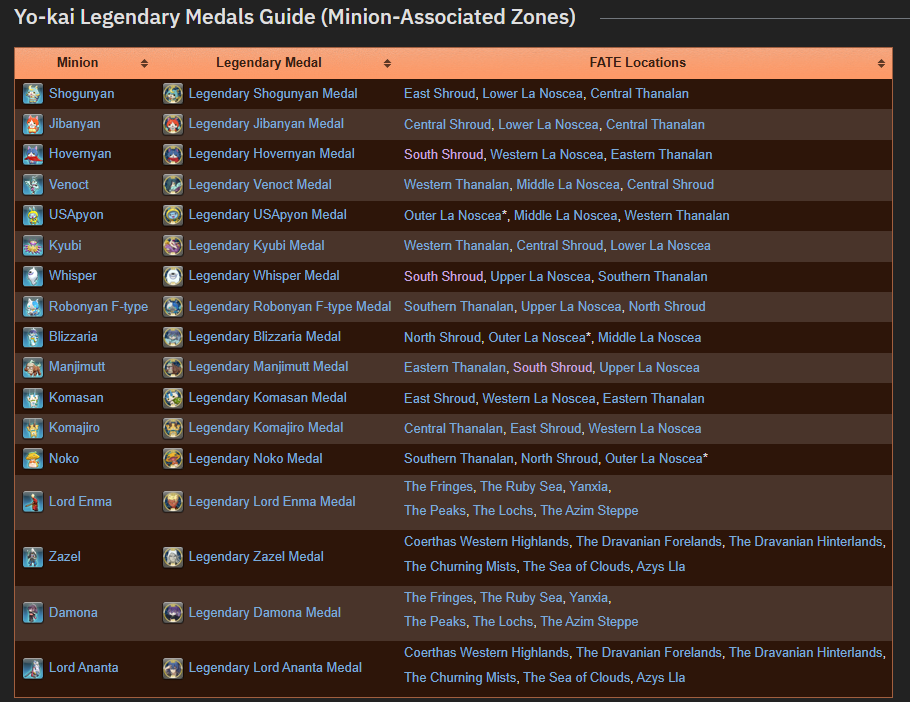Open Southern Thanalan link in Whisper row
Screen dimensions: 910x702
(652, 276)
